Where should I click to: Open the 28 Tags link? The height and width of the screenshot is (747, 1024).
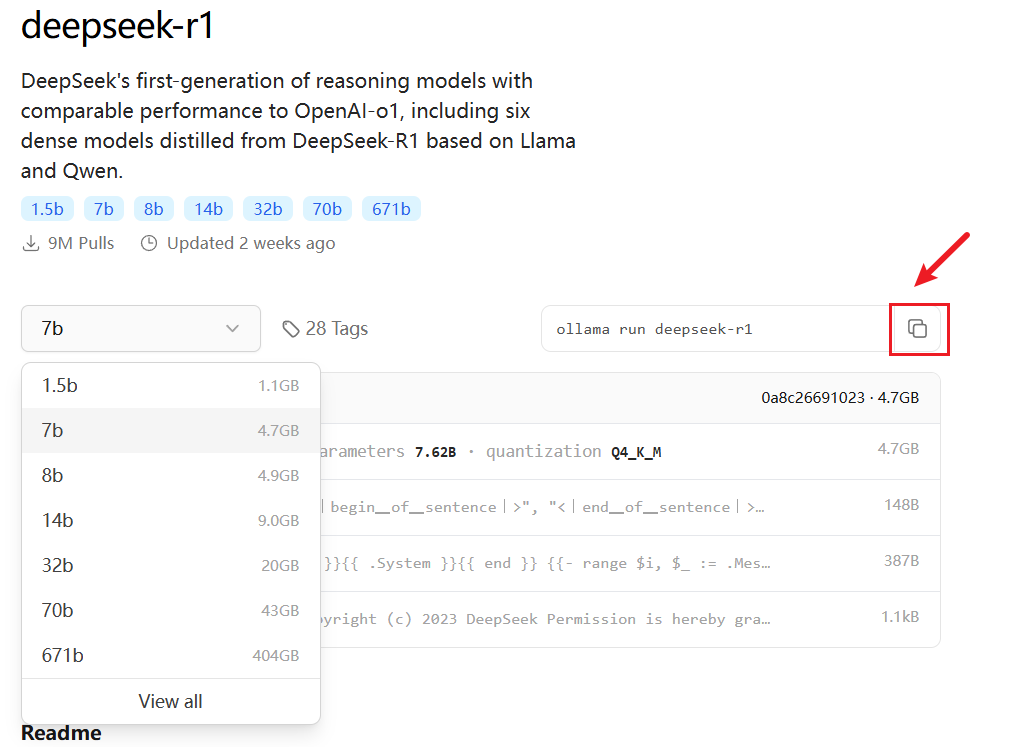[x=336, y=329]
